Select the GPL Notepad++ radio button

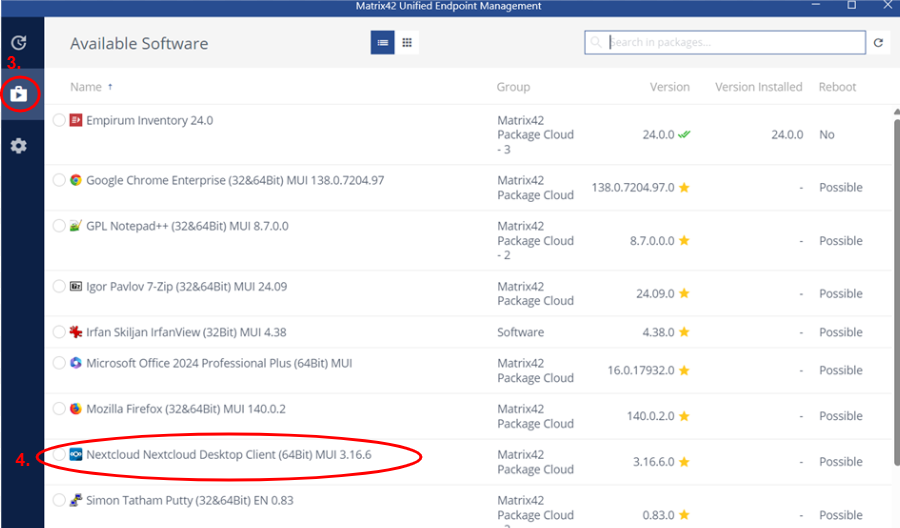[59, 226]
